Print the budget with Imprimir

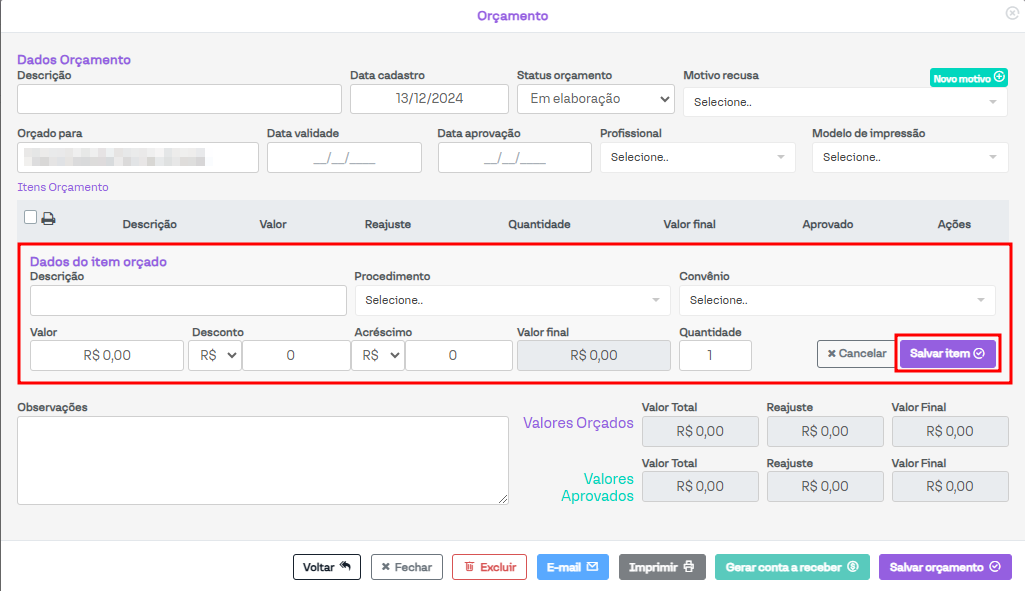[x=662, y=567]
